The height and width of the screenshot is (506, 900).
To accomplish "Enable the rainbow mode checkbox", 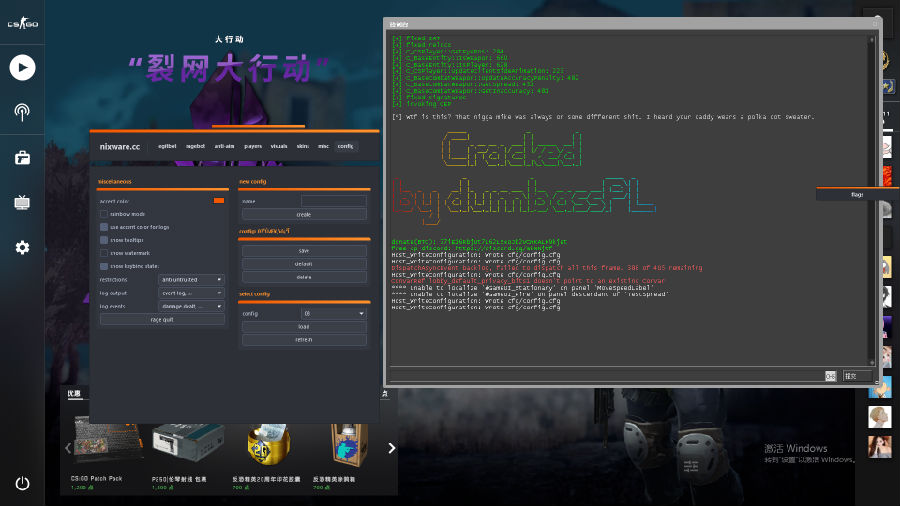I will click(104, 214).
